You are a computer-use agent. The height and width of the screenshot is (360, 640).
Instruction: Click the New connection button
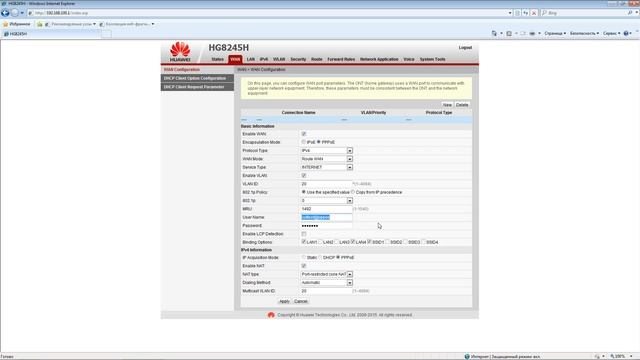pos(447,105)
